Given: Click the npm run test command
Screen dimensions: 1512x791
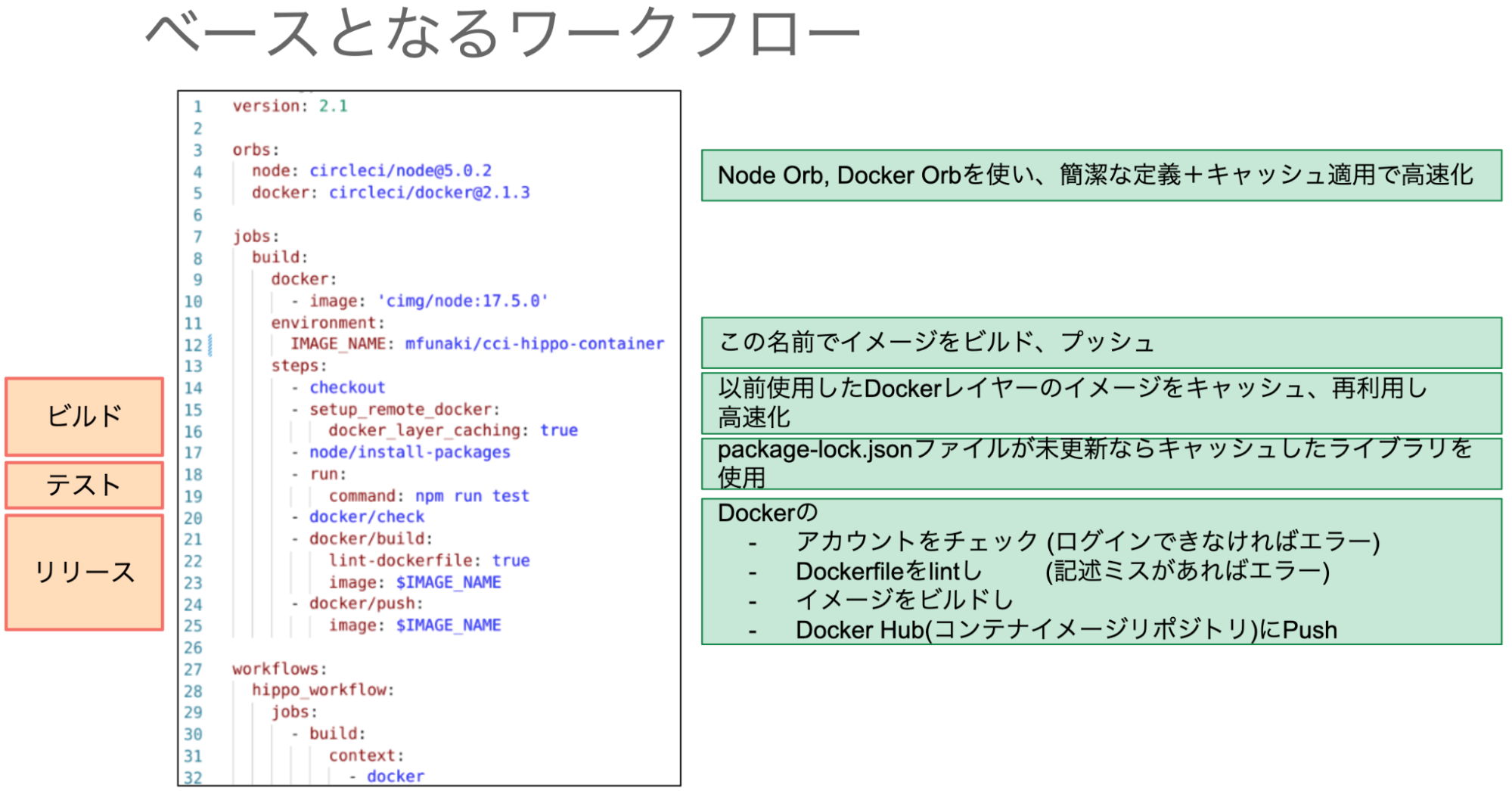Looking at the screenshot, I should 471,496.
